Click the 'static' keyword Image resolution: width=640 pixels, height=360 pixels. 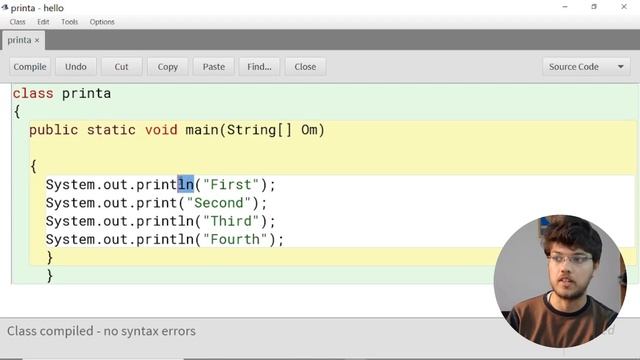[111, 130]
